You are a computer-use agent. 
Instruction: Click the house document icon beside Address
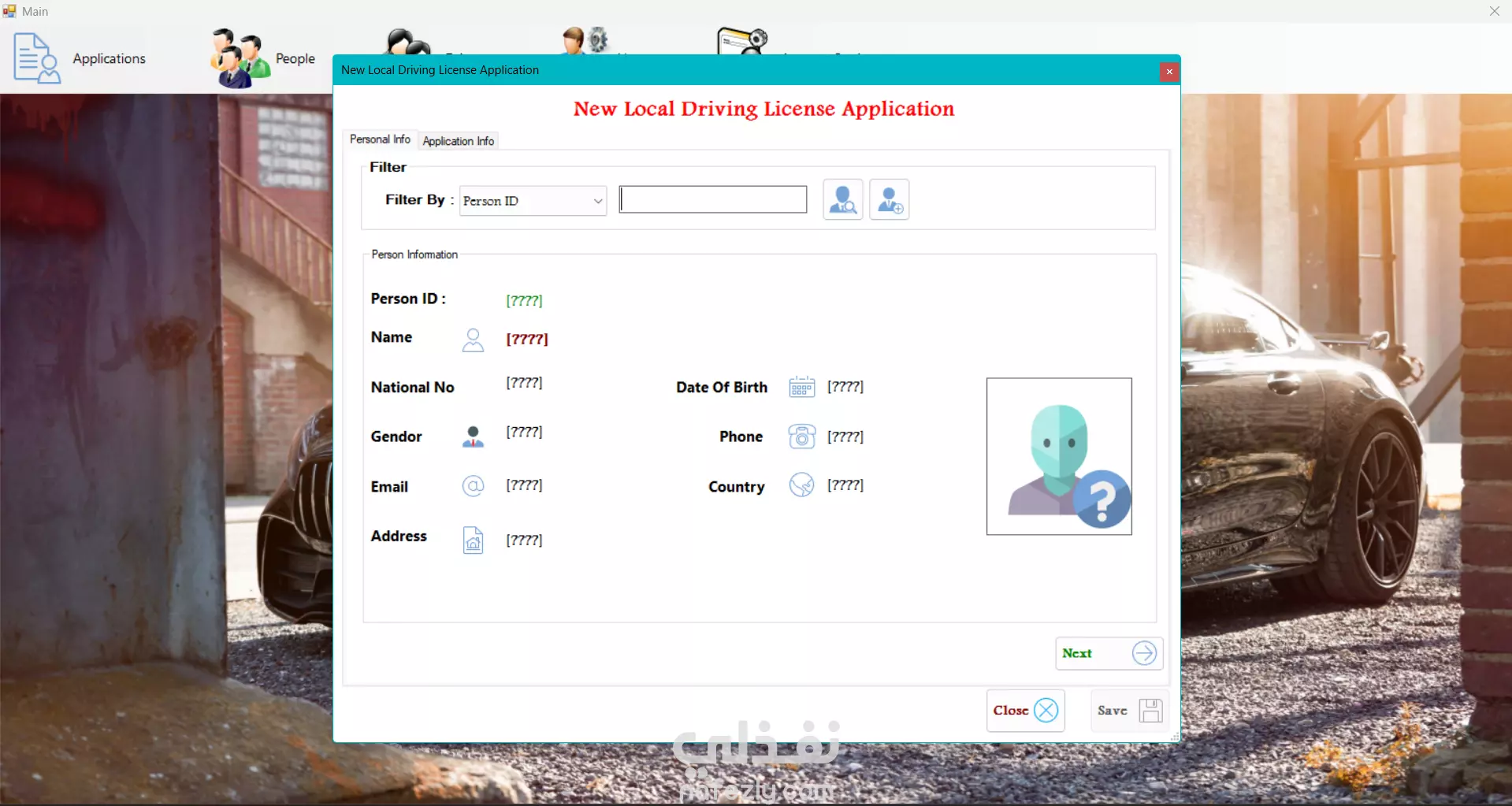point(473,540)
